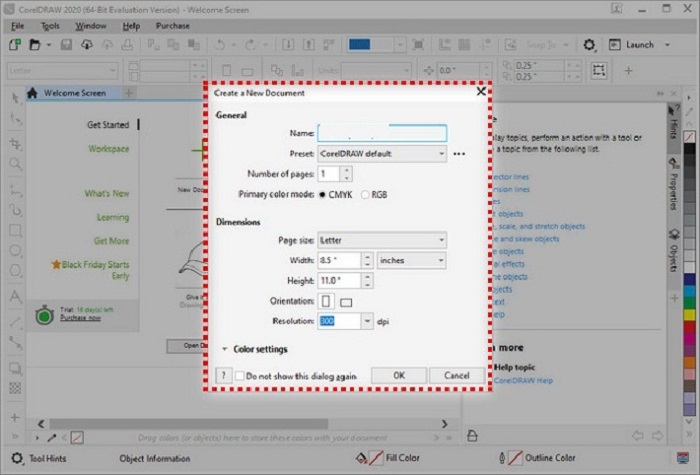Open the Objects docker tab
Screen dimensions: 700x475
[674, 251]
